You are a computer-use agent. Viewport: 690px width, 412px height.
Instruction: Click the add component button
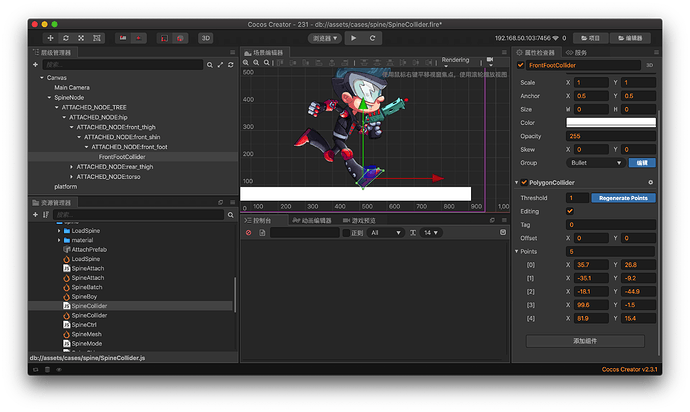(x=585, y=341)
